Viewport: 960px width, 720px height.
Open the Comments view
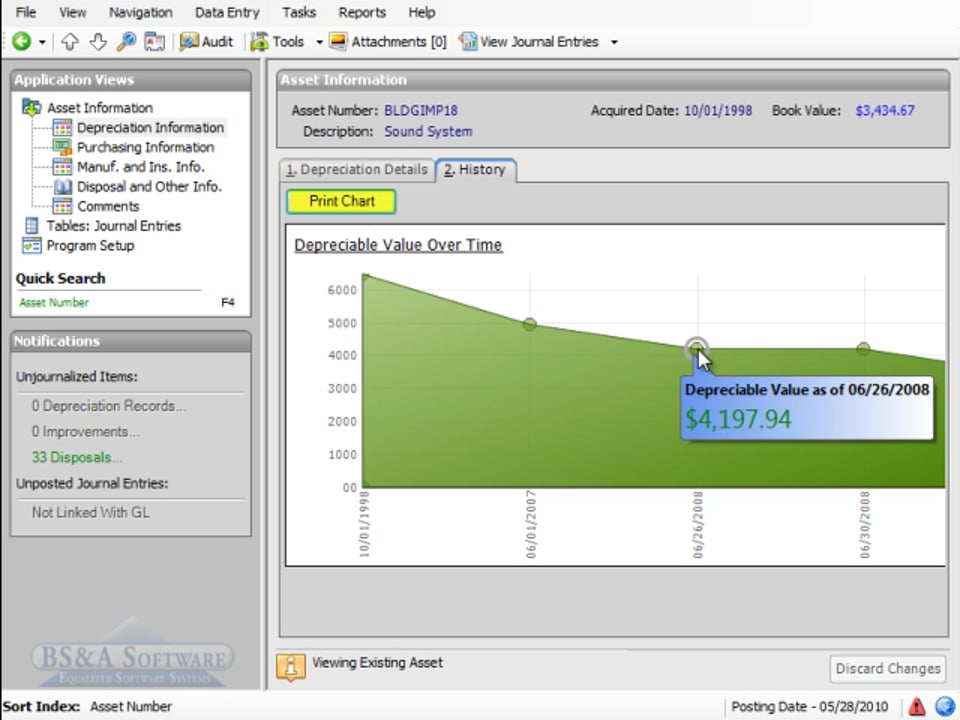click(x=108, y=206)
